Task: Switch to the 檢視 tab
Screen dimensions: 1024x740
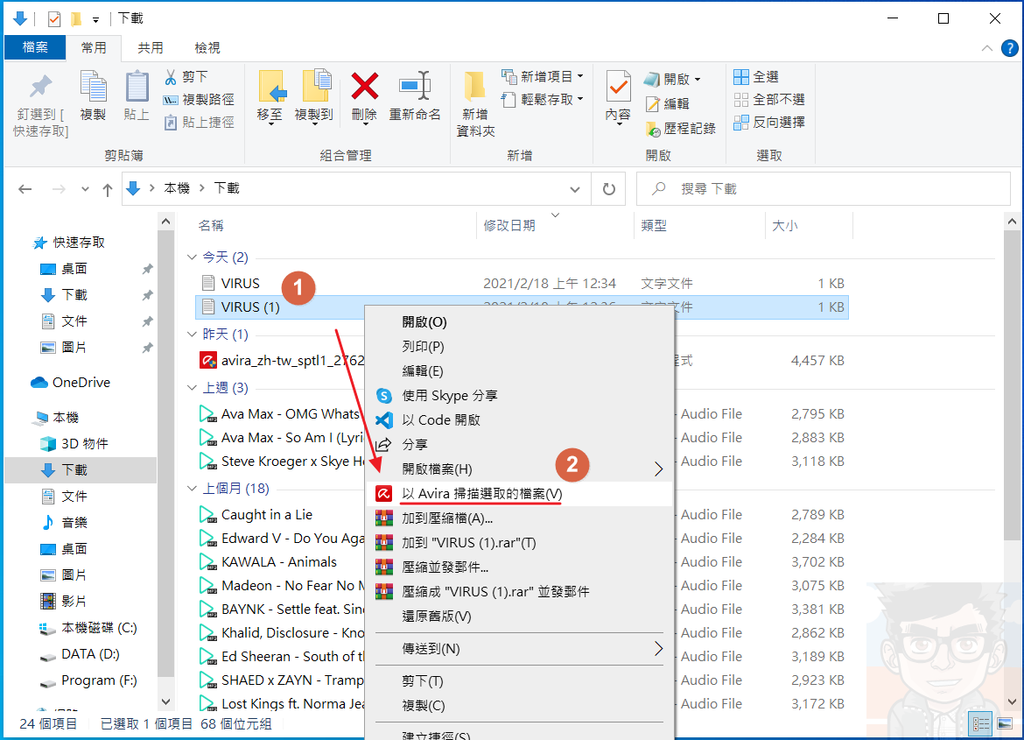Action: click(207, 48)
